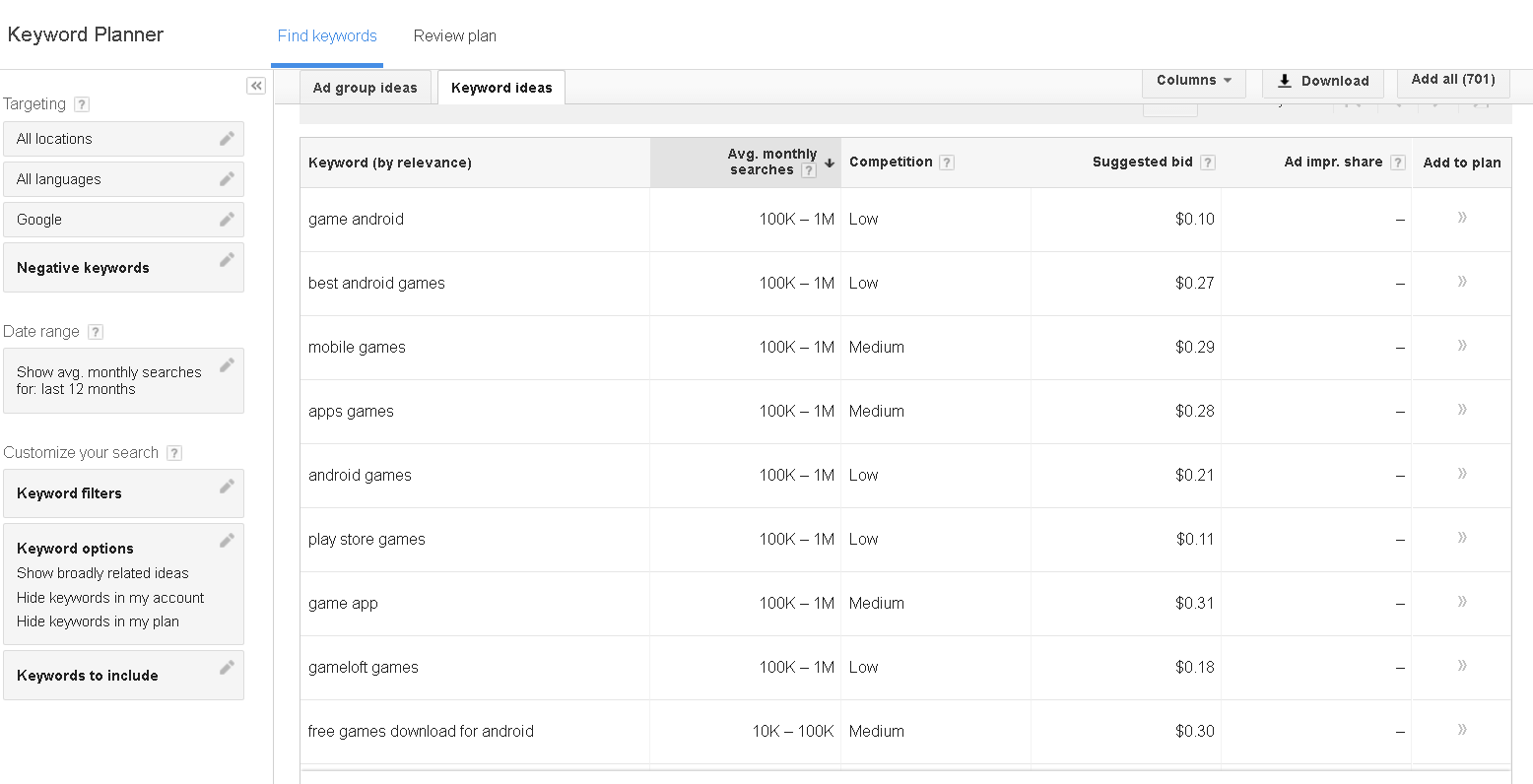Switch to Ad group ideas tab

(365, 88)
